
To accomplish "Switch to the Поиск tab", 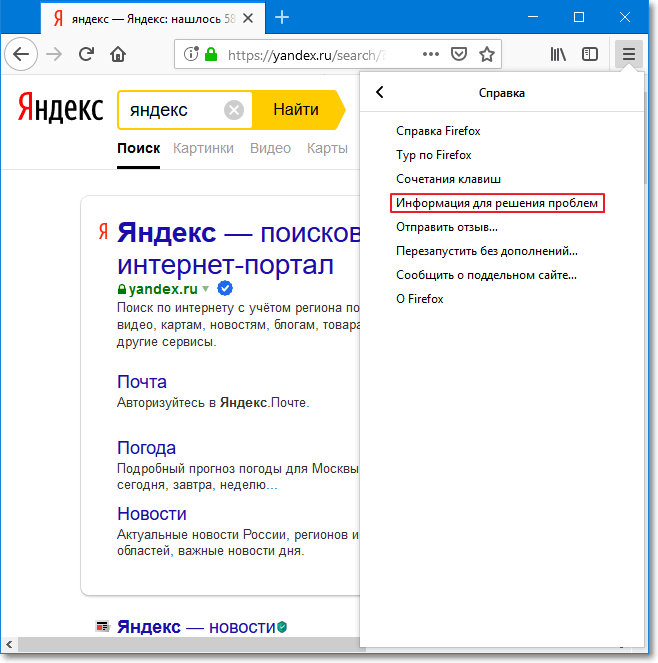I will click(x=138, y=148).
